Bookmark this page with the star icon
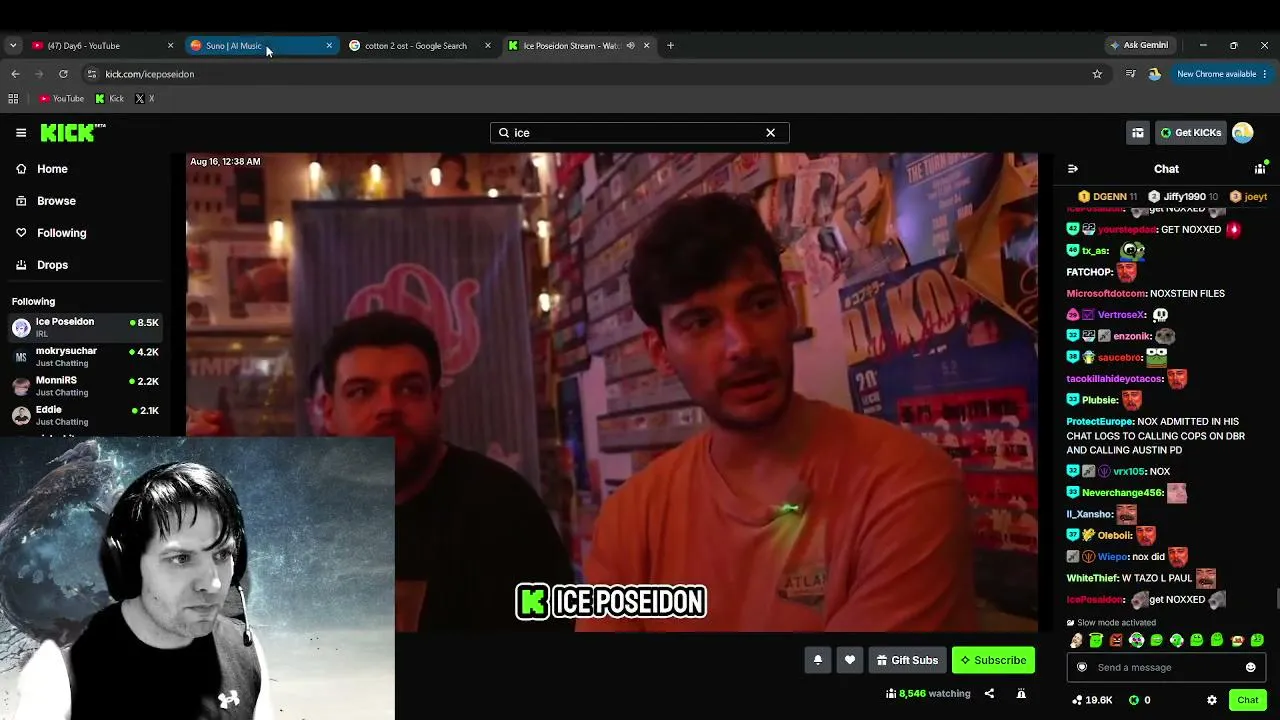Screen dimensions: 1280x720 1097,74
